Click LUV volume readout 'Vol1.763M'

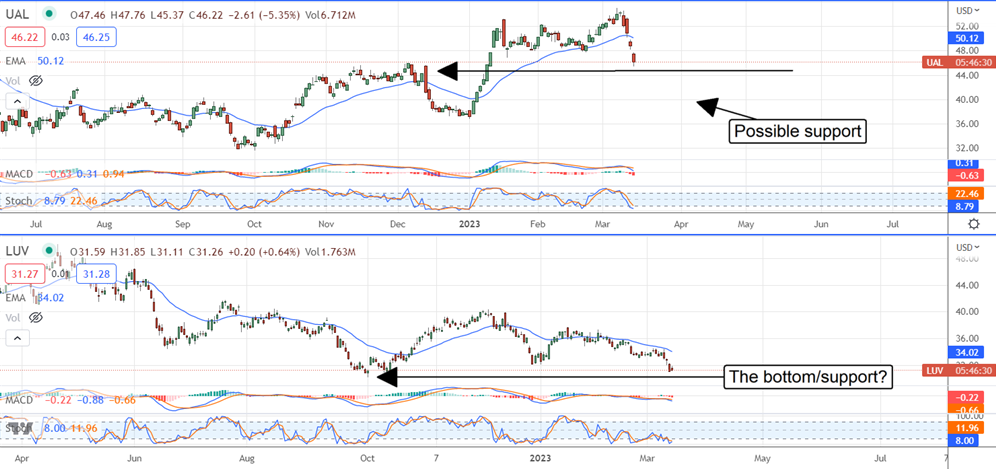[x=331, y=252]
